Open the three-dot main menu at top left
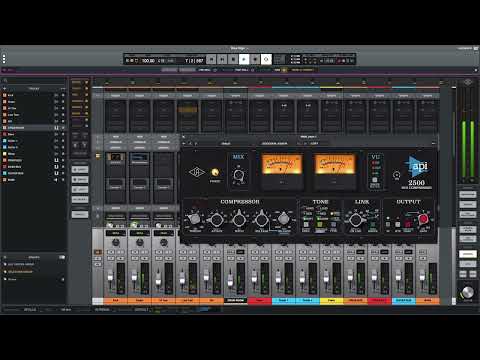This screenshot has height=360, width=480. tap(4, 59)
